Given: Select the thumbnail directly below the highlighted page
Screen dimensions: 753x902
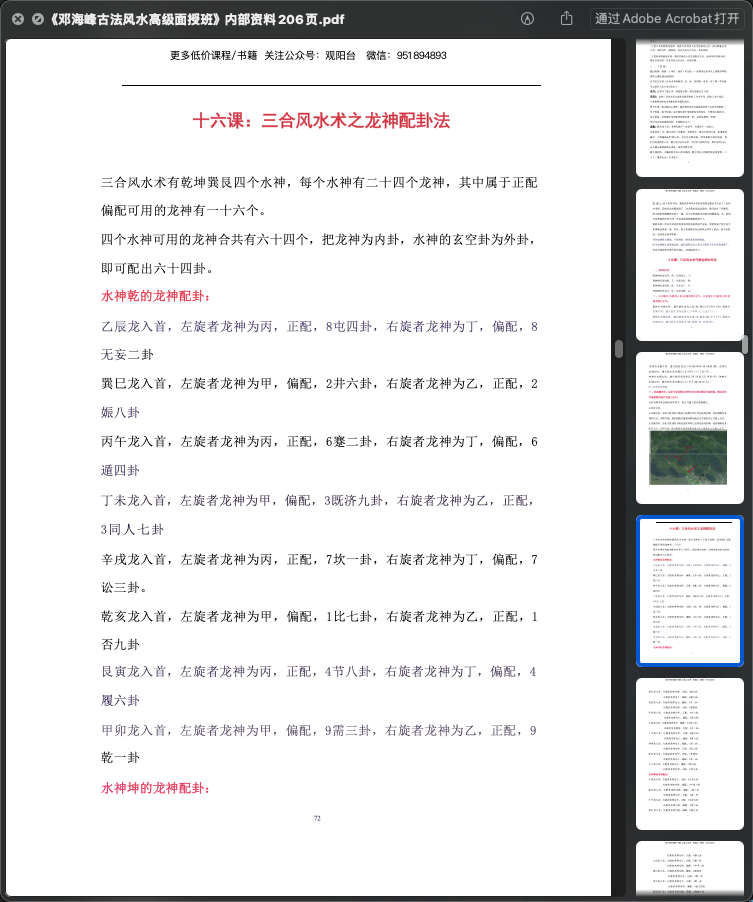Looking at the screenshot, I should tap(689, 753).
